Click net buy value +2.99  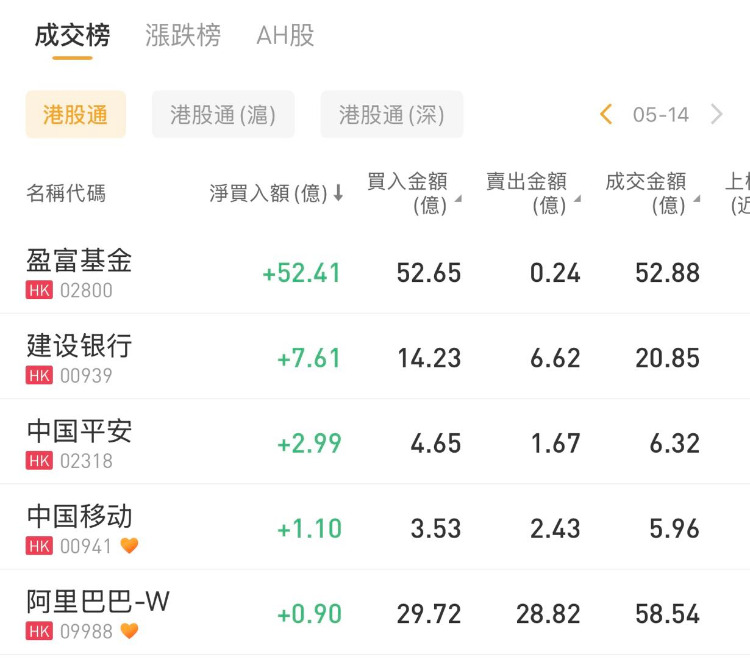309,443
